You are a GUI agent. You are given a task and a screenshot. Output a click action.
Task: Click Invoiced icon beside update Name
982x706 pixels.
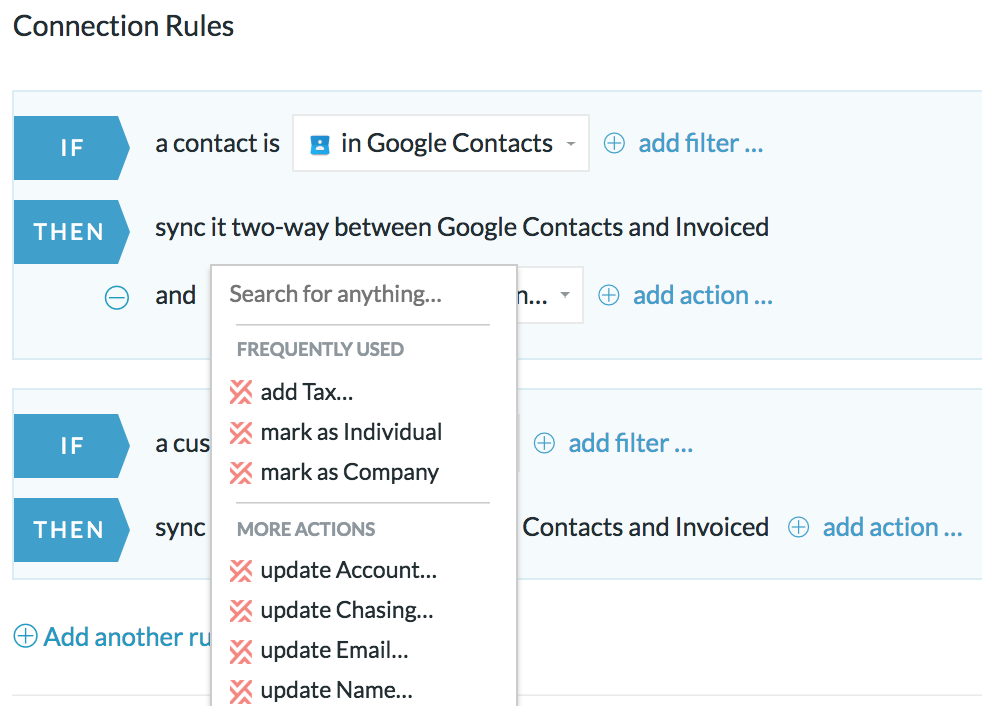click(x=240, y=691)
